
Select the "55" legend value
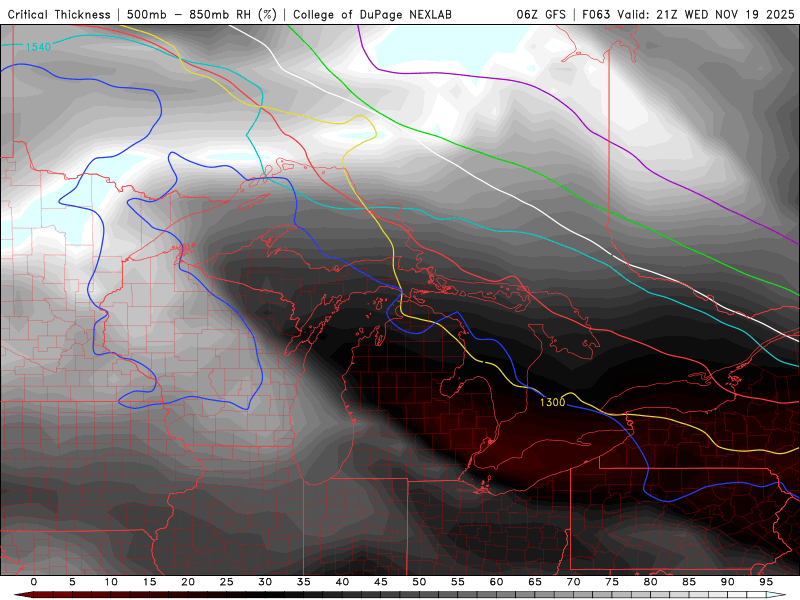click(x=458, y=582)
